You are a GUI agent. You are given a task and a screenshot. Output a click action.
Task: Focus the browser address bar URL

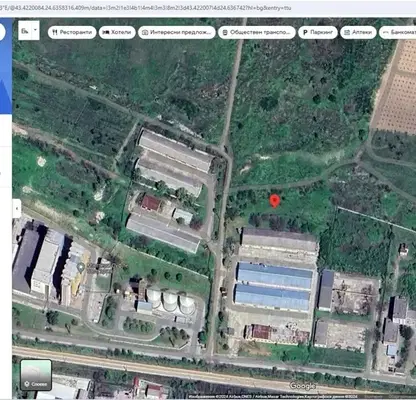[x=146, y=7]
